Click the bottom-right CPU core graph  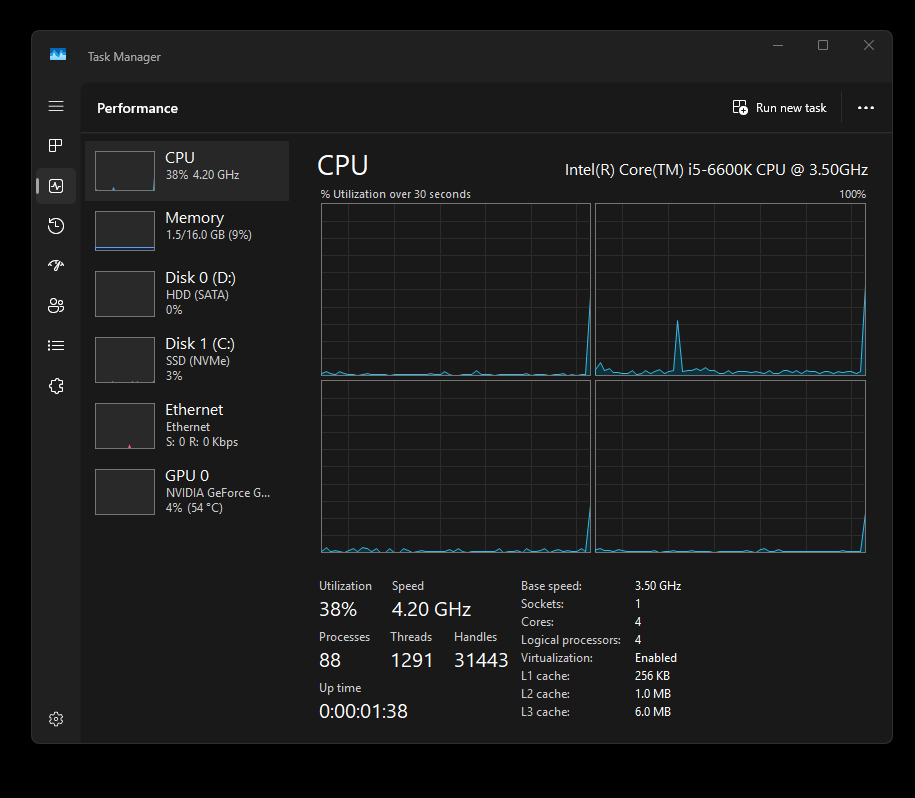(x=730, y=467)
